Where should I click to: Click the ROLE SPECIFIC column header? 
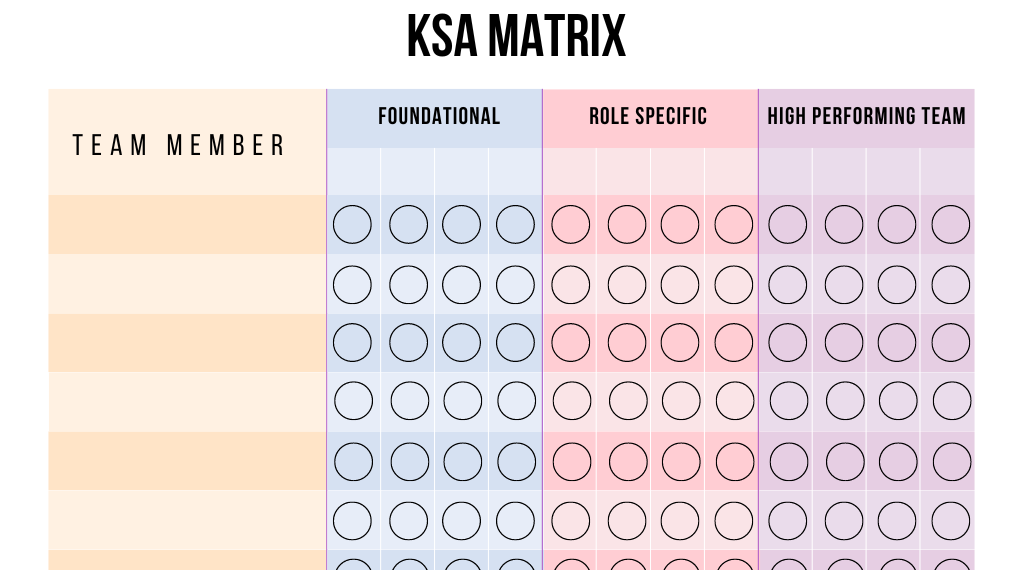click(x=648, y=117)
